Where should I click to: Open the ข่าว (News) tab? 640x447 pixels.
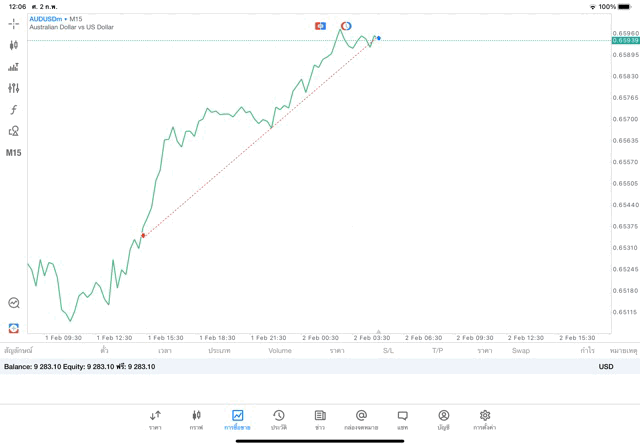320,419
